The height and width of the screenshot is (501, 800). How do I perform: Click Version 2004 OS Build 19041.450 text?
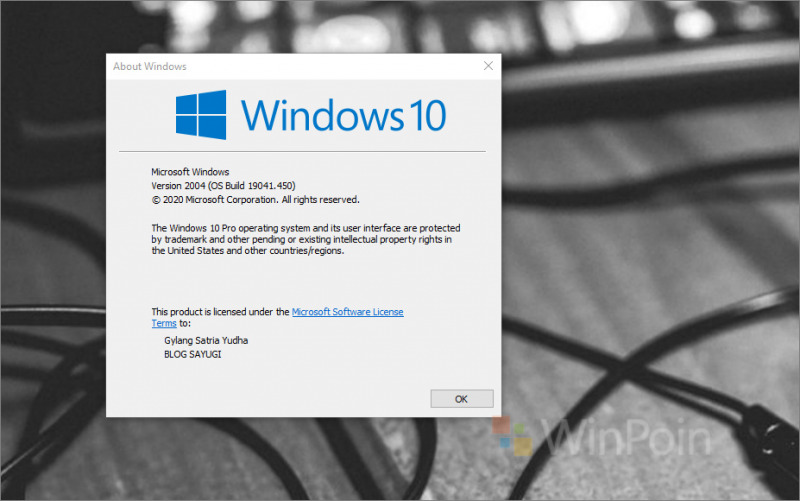click(223, 186)
